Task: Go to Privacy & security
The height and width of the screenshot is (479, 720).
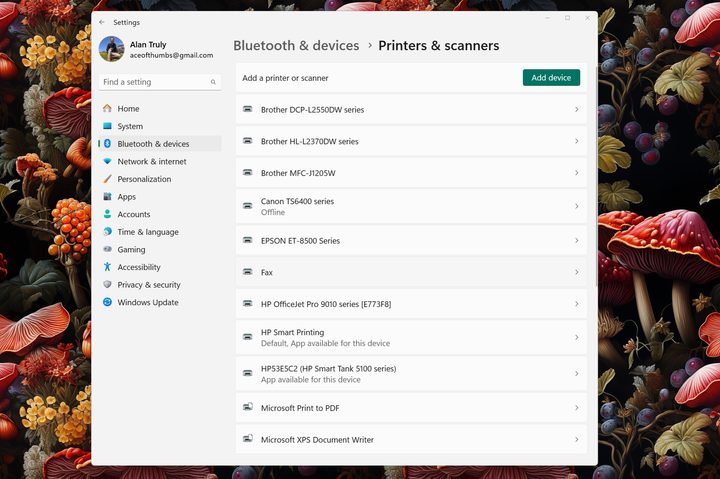Action: pyautogui.click(x=160, y=284)
